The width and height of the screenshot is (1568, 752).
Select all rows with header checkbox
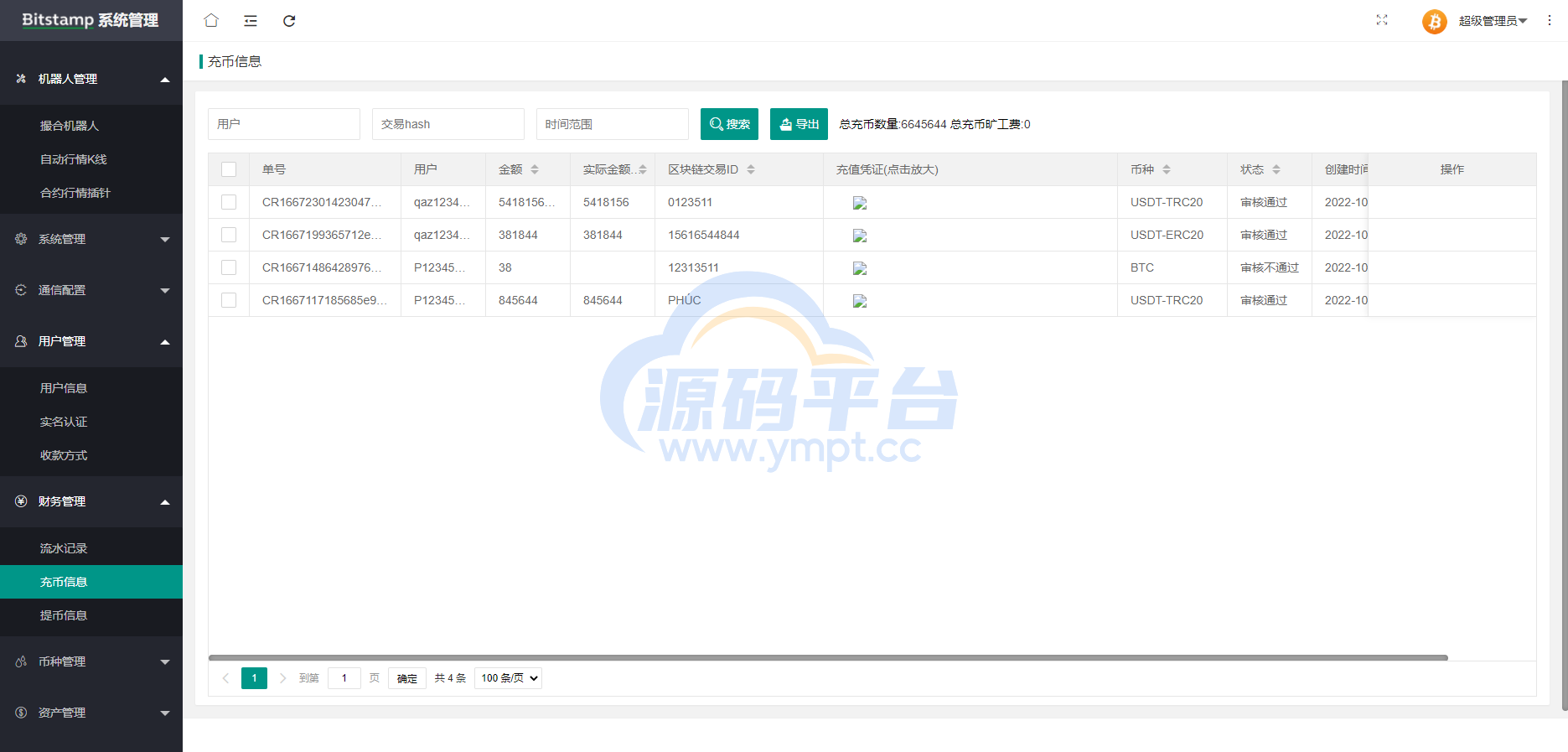click(x=229, y=169)
